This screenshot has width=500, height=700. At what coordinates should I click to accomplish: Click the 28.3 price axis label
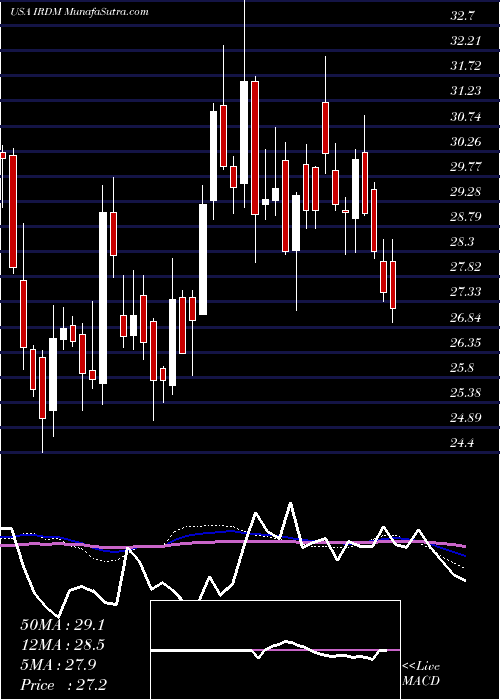pyautogui.click(x=463, y=242)
